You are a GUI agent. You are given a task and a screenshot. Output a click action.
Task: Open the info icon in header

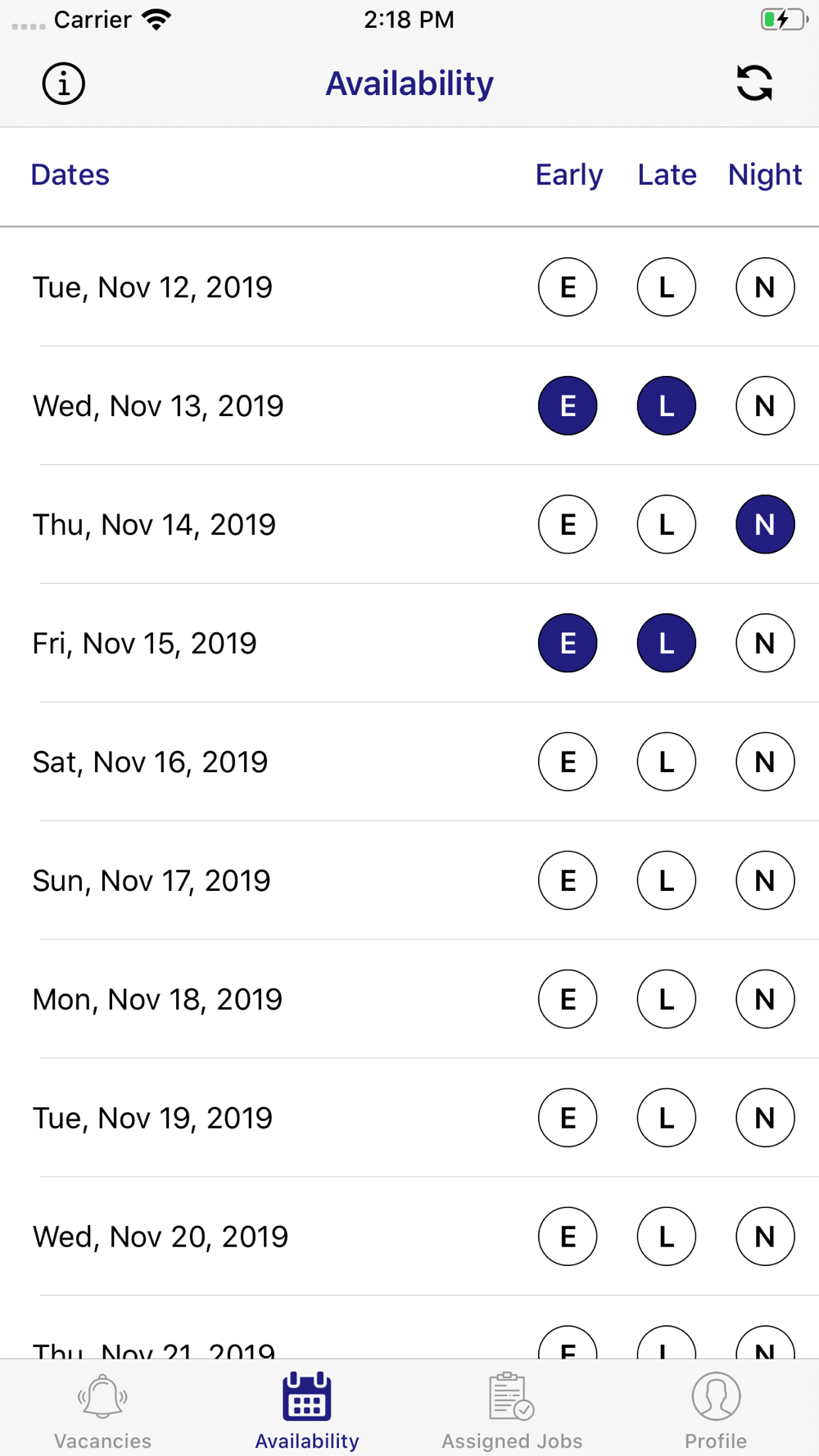pyautogui.click(x=63, y=84)
